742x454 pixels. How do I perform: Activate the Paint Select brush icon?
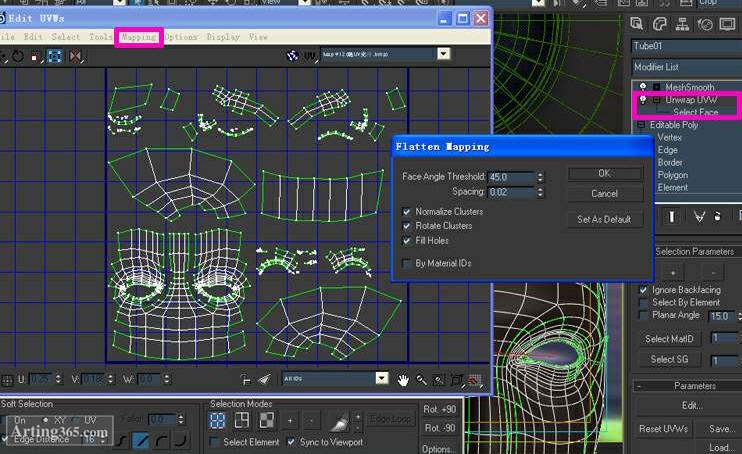tap(339, 422)
